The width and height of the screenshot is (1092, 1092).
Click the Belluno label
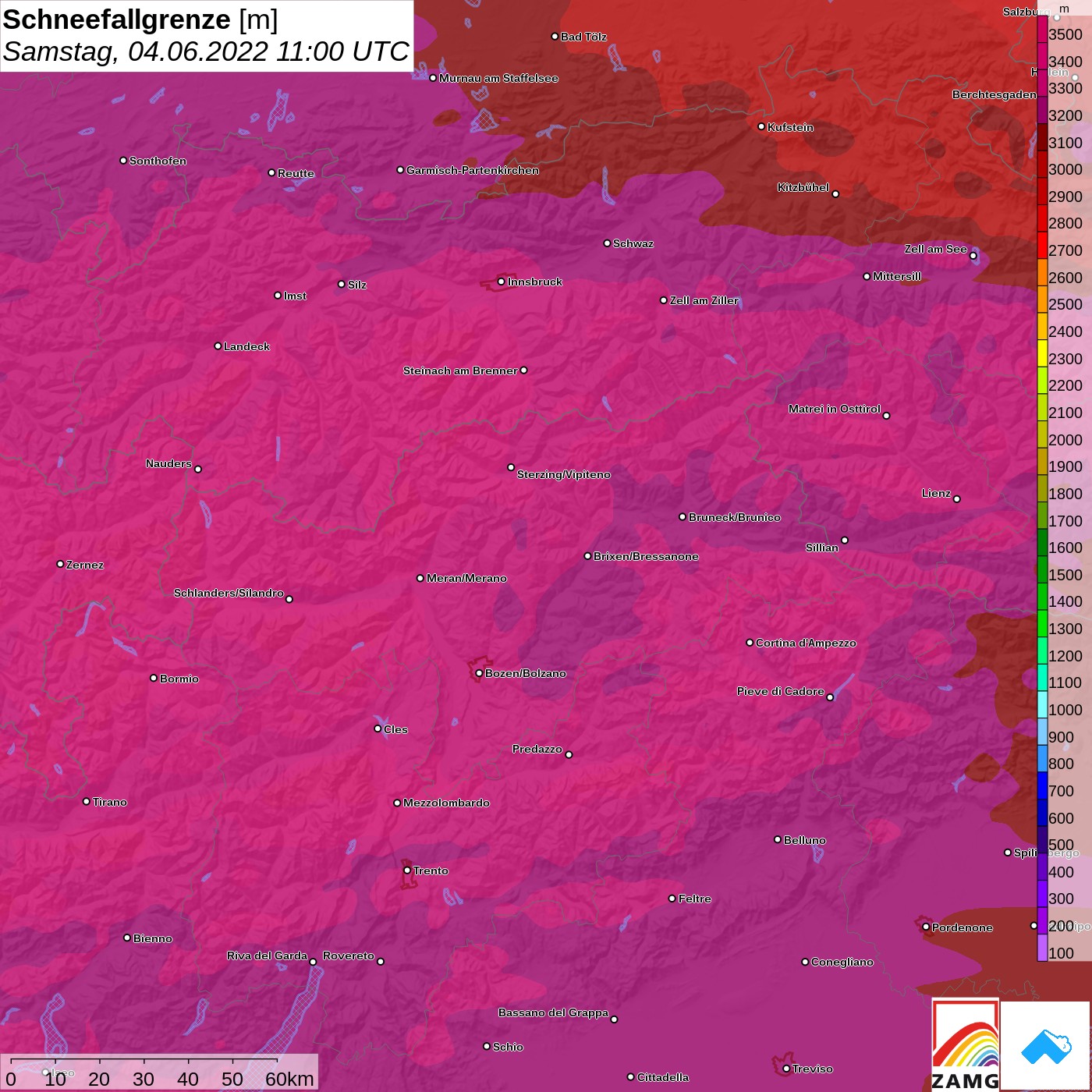(x=804, y=840)
